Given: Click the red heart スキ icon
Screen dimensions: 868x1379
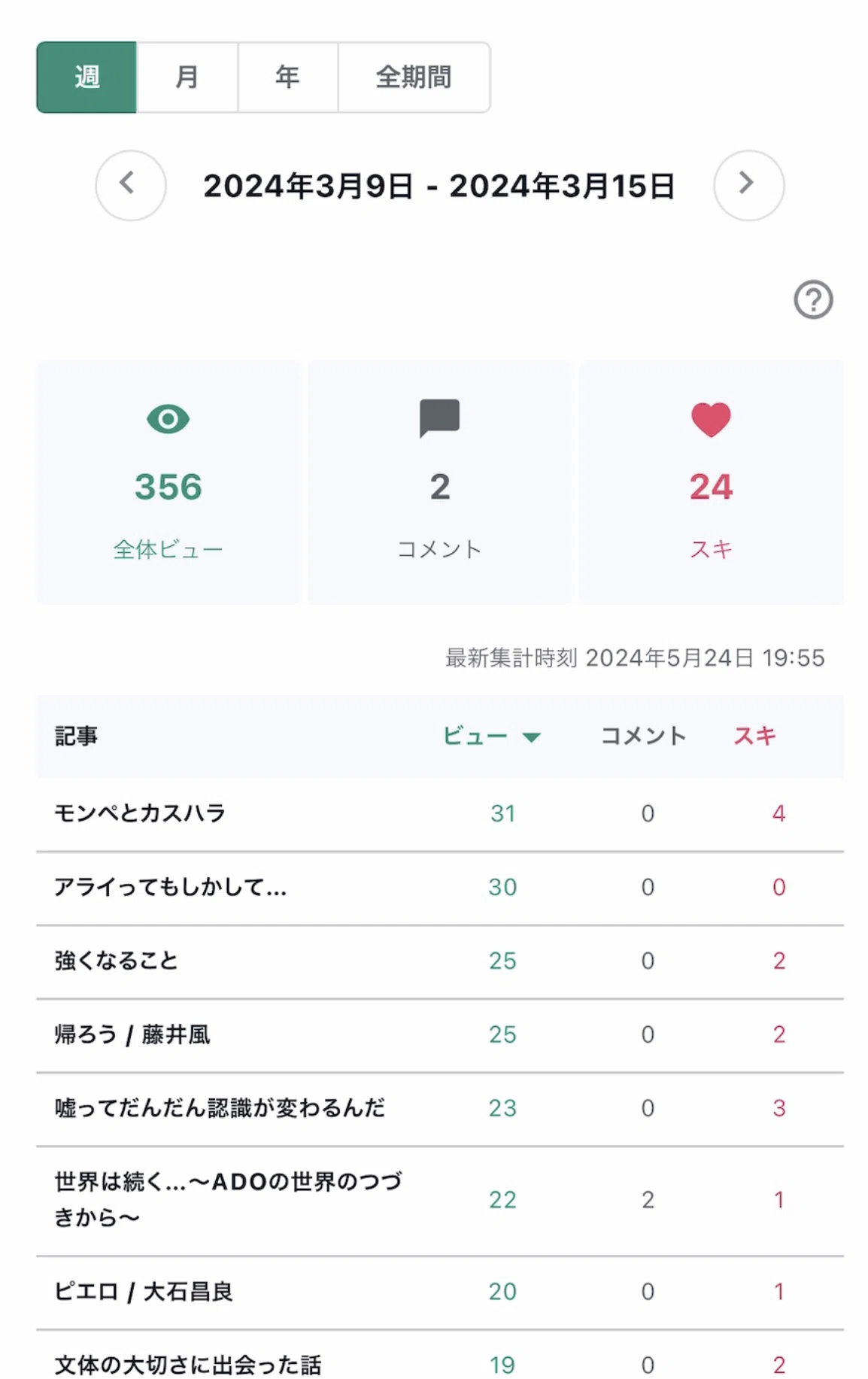Looking at the screenshot, I should (x=711, y=420).
